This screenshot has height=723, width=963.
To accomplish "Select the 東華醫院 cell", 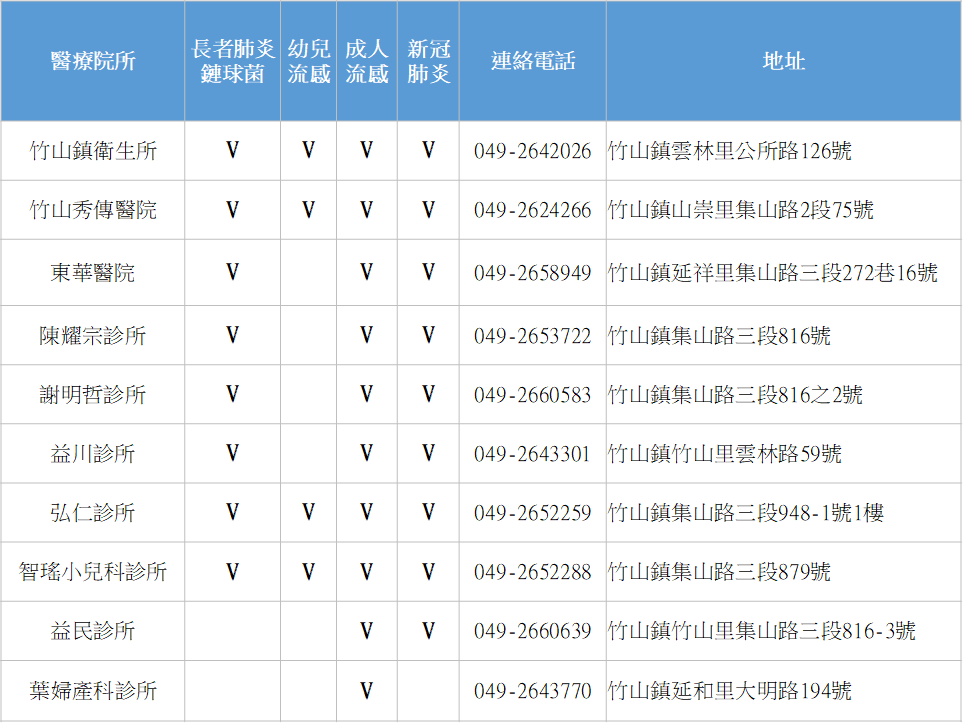I will pyautogui.click(x=93, y=273).
